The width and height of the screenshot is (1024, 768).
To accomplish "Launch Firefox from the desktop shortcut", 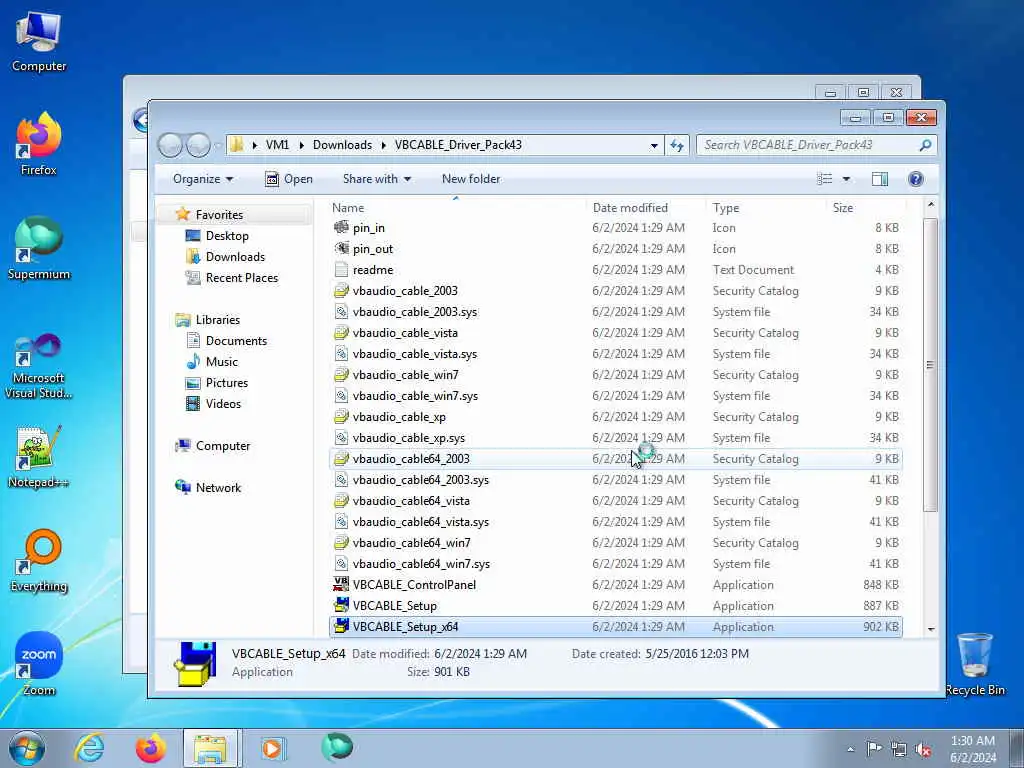I will (x=39, y=144).
